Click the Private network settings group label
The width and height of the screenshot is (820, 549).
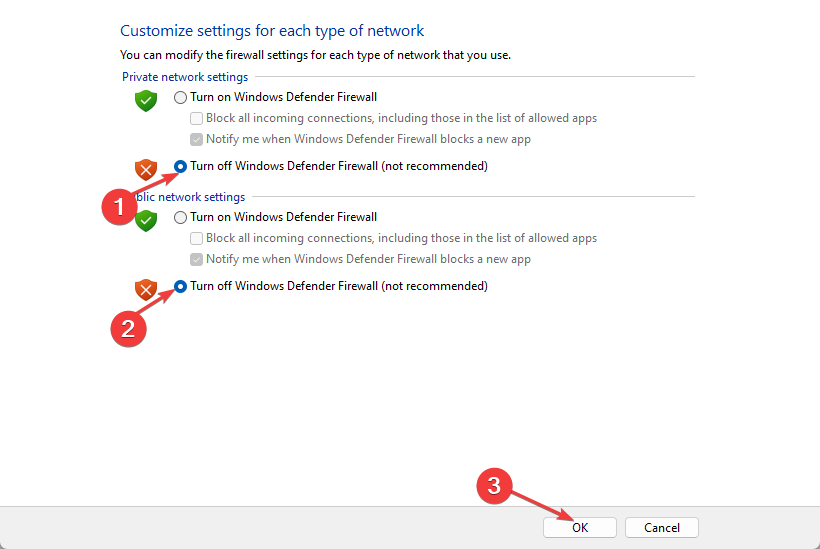(x=185, y=77)
